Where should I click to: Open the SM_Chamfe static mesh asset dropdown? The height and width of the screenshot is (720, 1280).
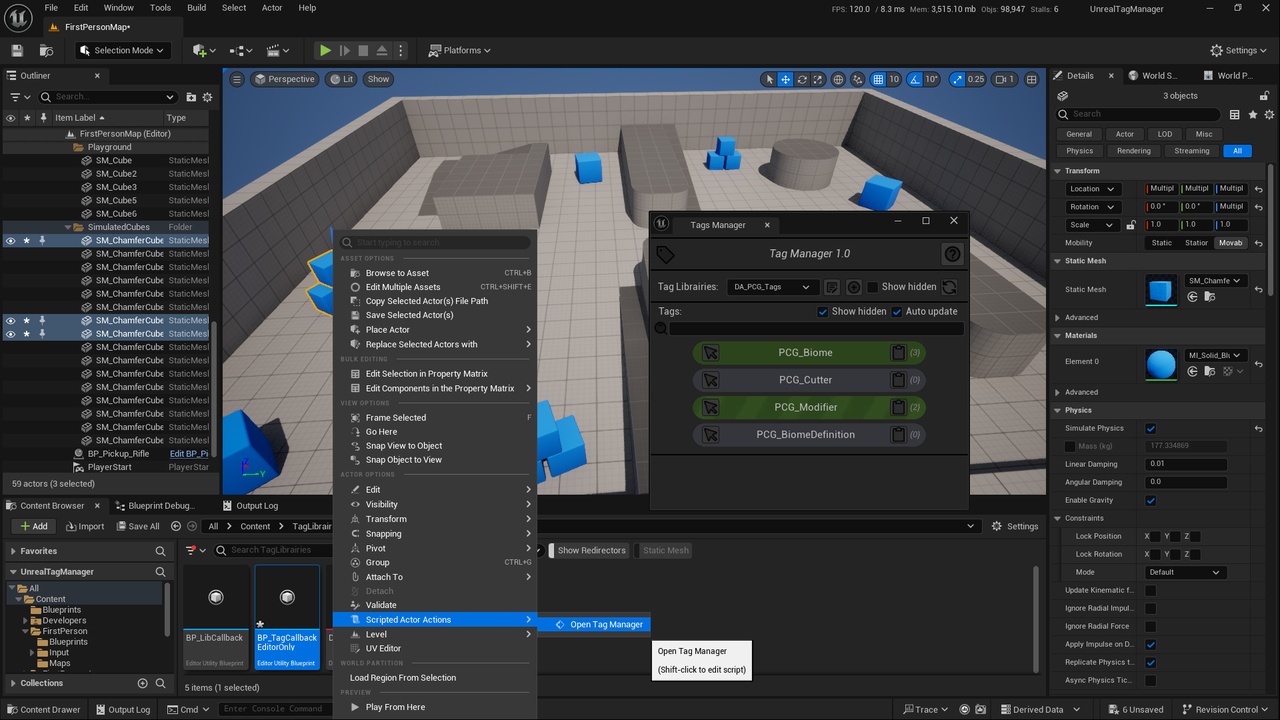click(1215, 281)
